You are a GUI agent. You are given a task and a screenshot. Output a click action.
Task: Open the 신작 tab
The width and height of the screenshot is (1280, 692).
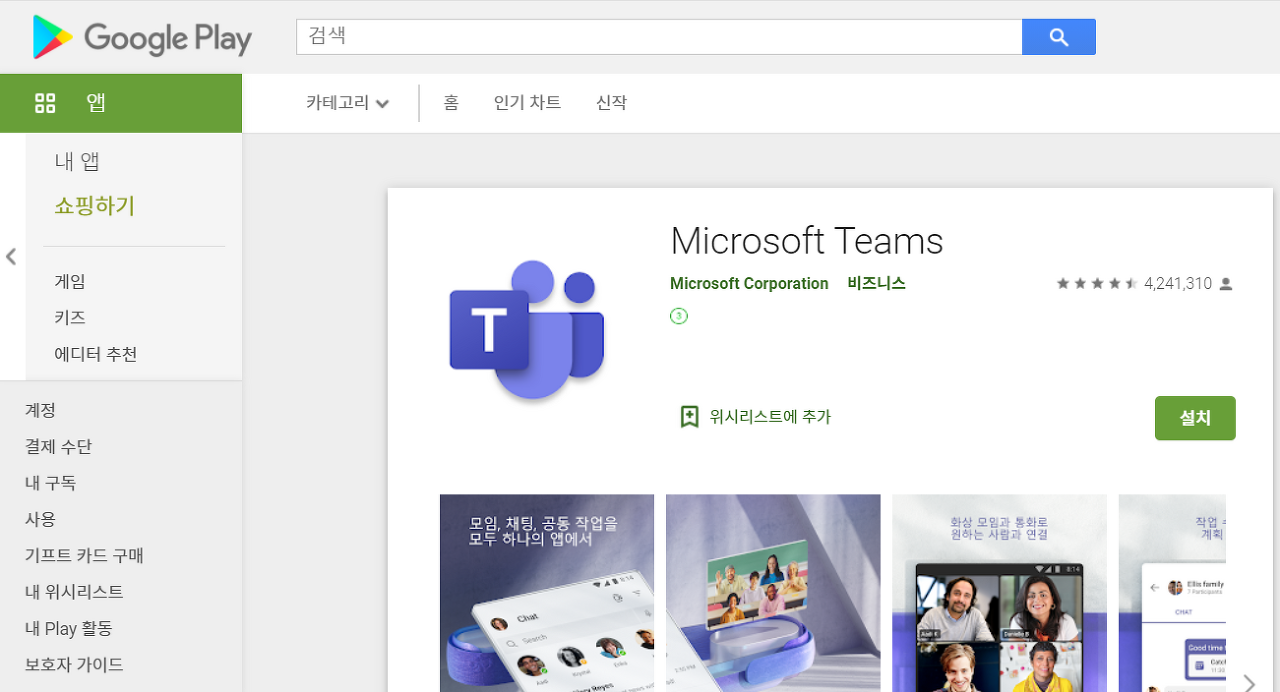[x=611, y=103]
